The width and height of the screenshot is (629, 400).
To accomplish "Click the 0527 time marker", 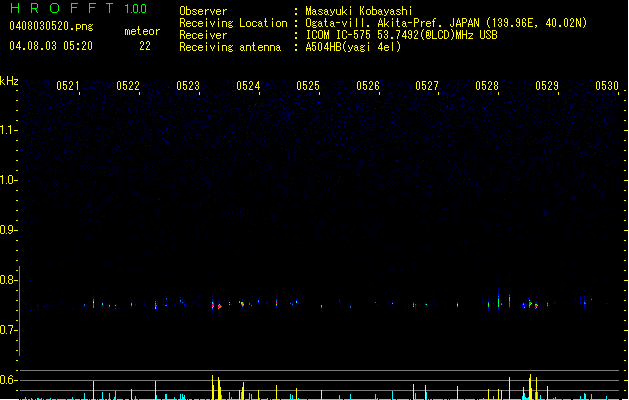I will pyautogui.click(x=427, y=86).
